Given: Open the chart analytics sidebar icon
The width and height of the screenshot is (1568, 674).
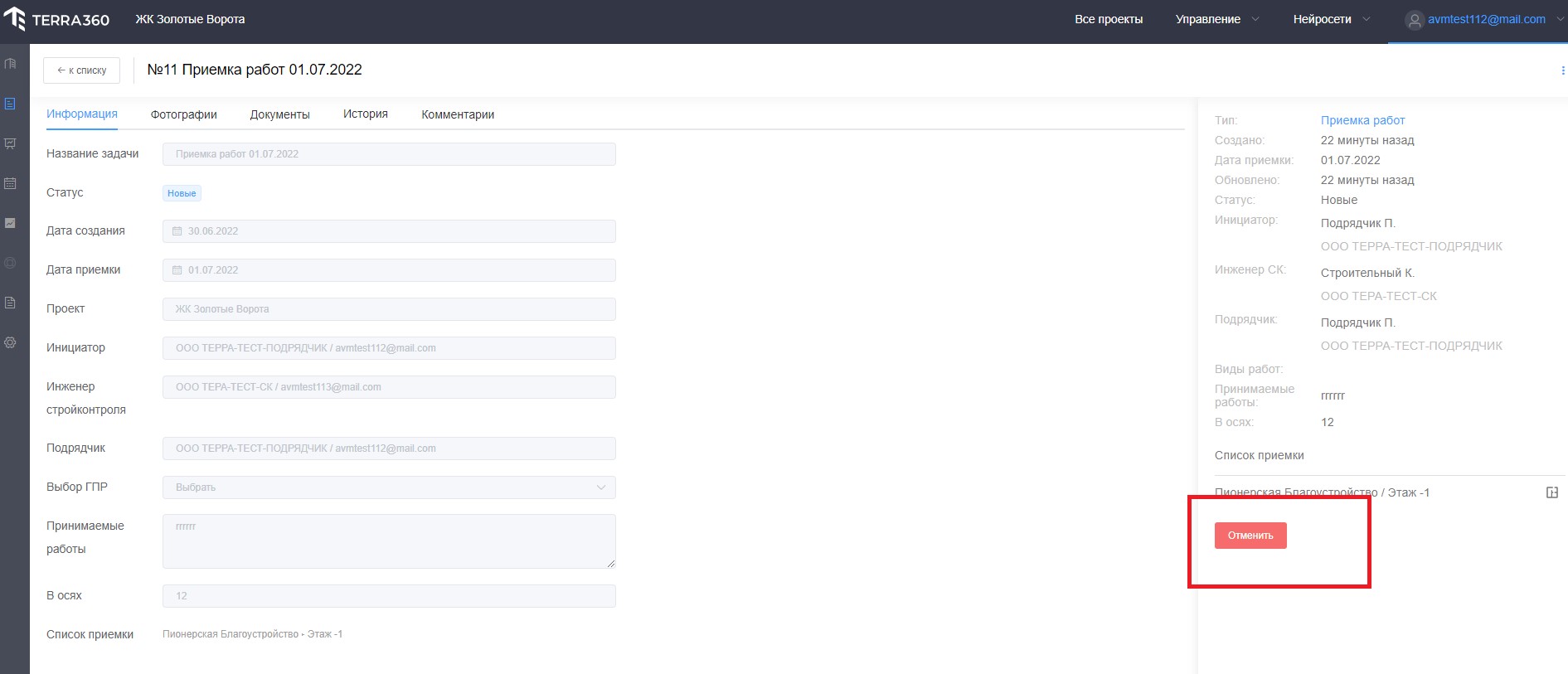Looking at the screenshot, I should click(x=10, y=223).
